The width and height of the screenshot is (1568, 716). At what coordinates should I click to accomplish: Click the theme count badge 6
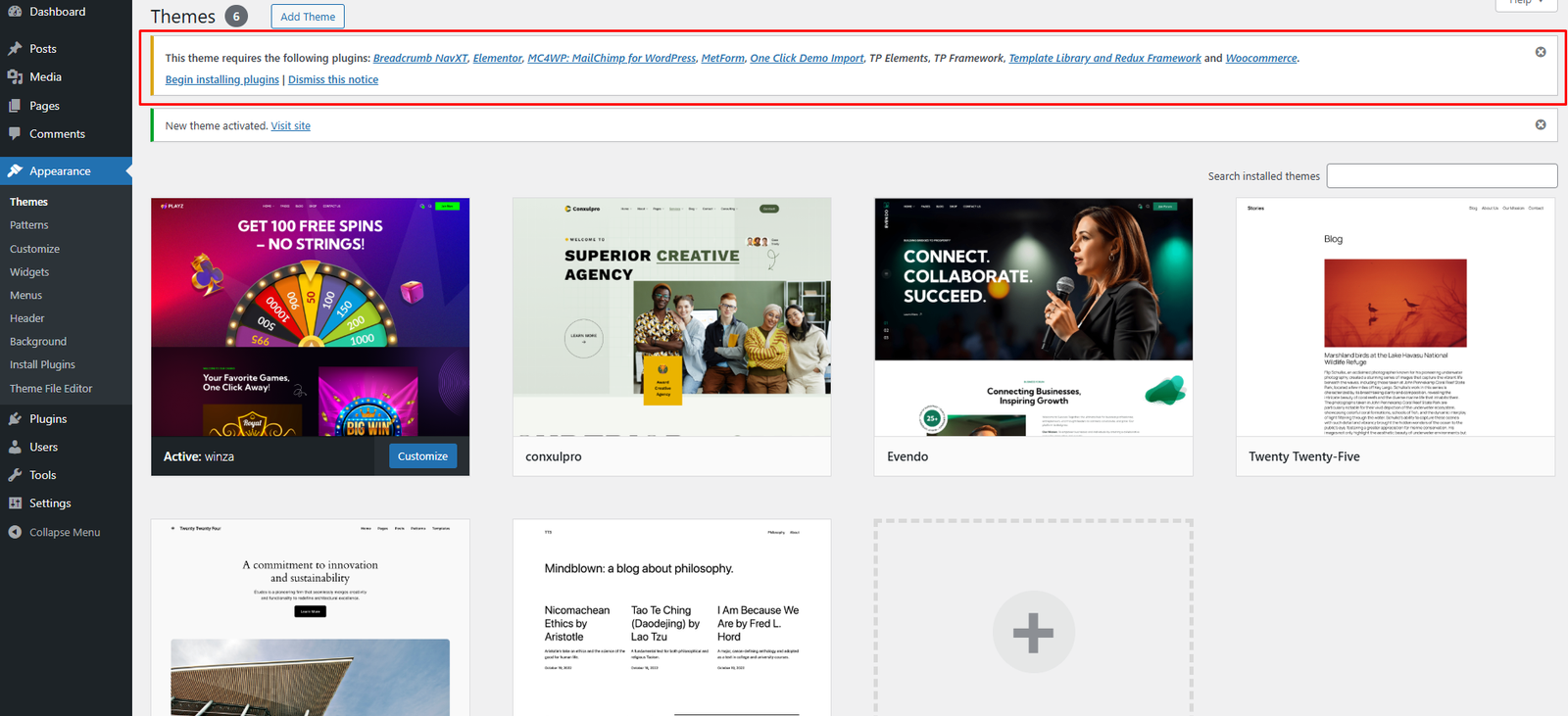pyautogui.click(x=236, y=17)
